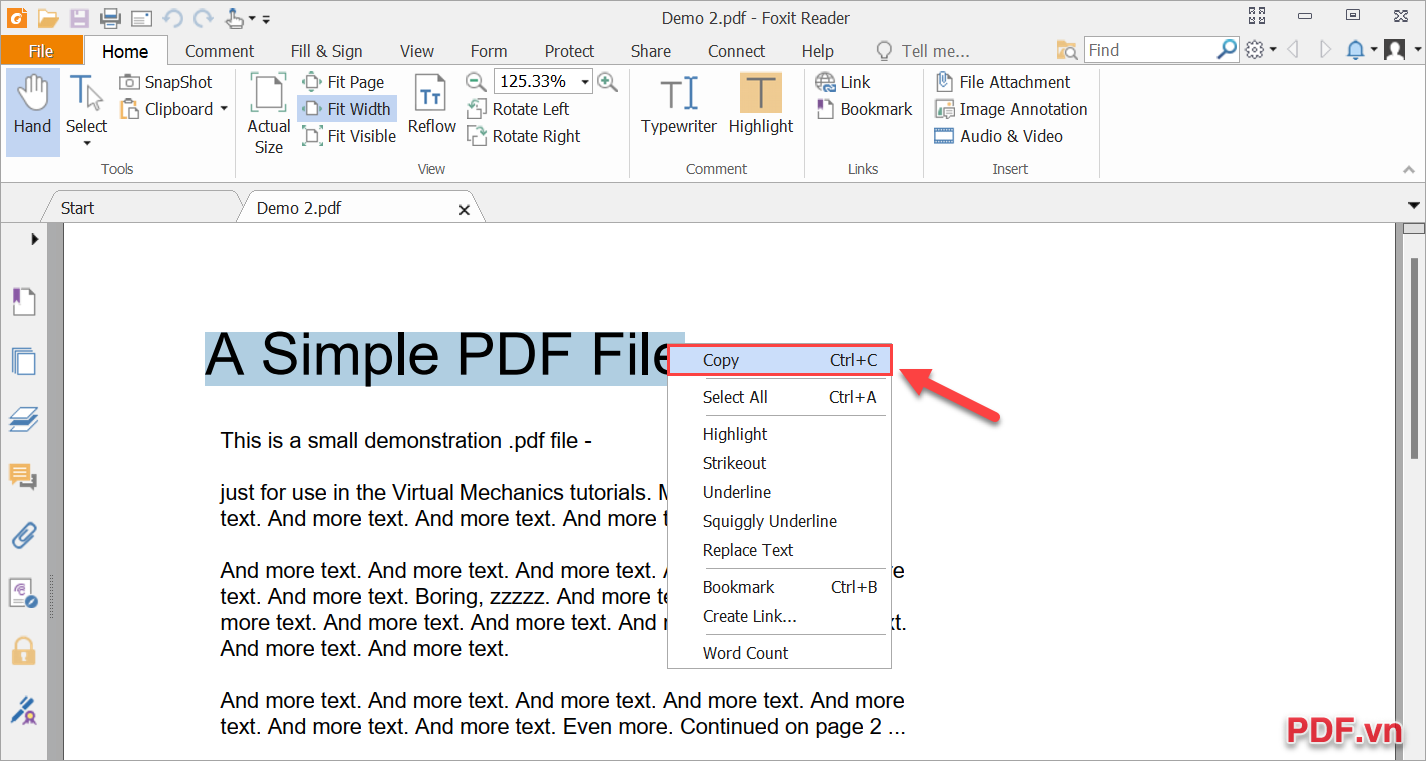This screenshot has height=761, width=1426.
Task: Insert a File Attachment
Action: (1002, 82)
